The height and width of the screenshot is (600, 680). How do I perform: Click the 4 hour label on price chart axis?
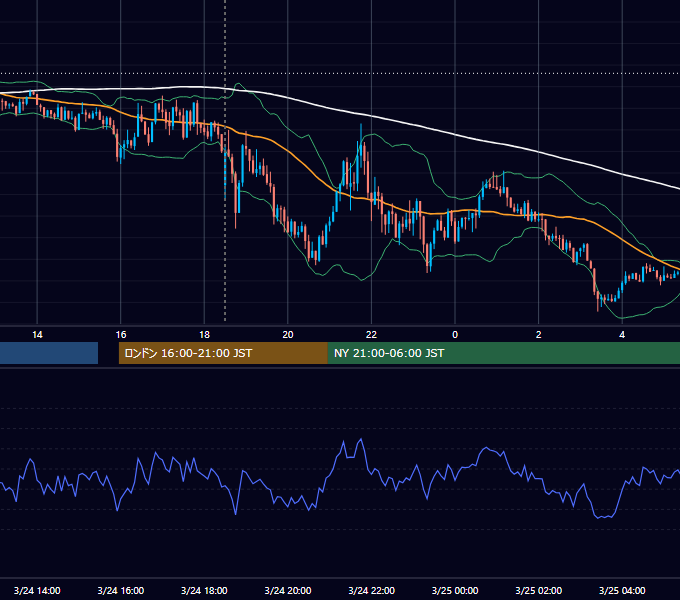click(x=622, y=335)
